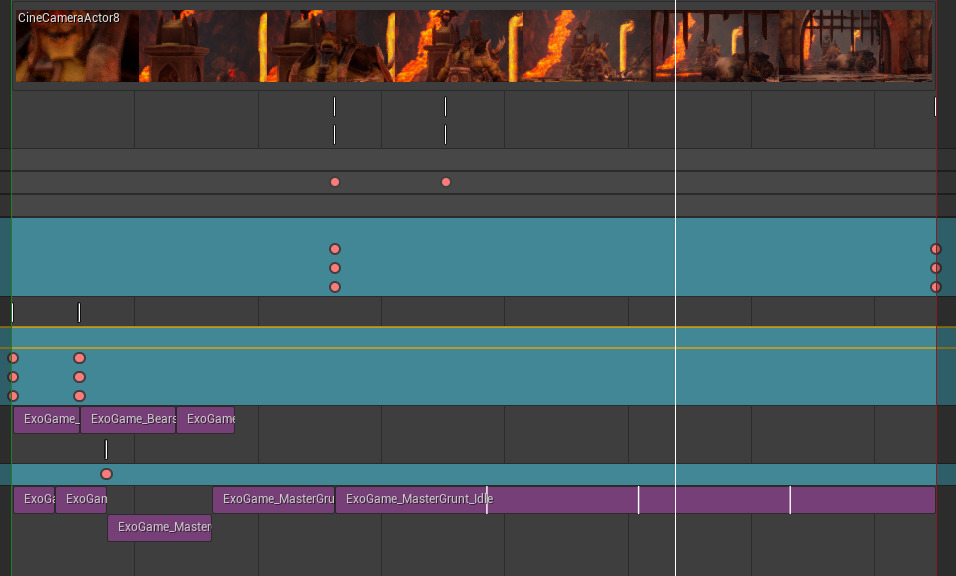Click first ExoGame_ clip left of ExoGame_Bears
The width and height of the screenshot is (956, 576).
[46, 420]
